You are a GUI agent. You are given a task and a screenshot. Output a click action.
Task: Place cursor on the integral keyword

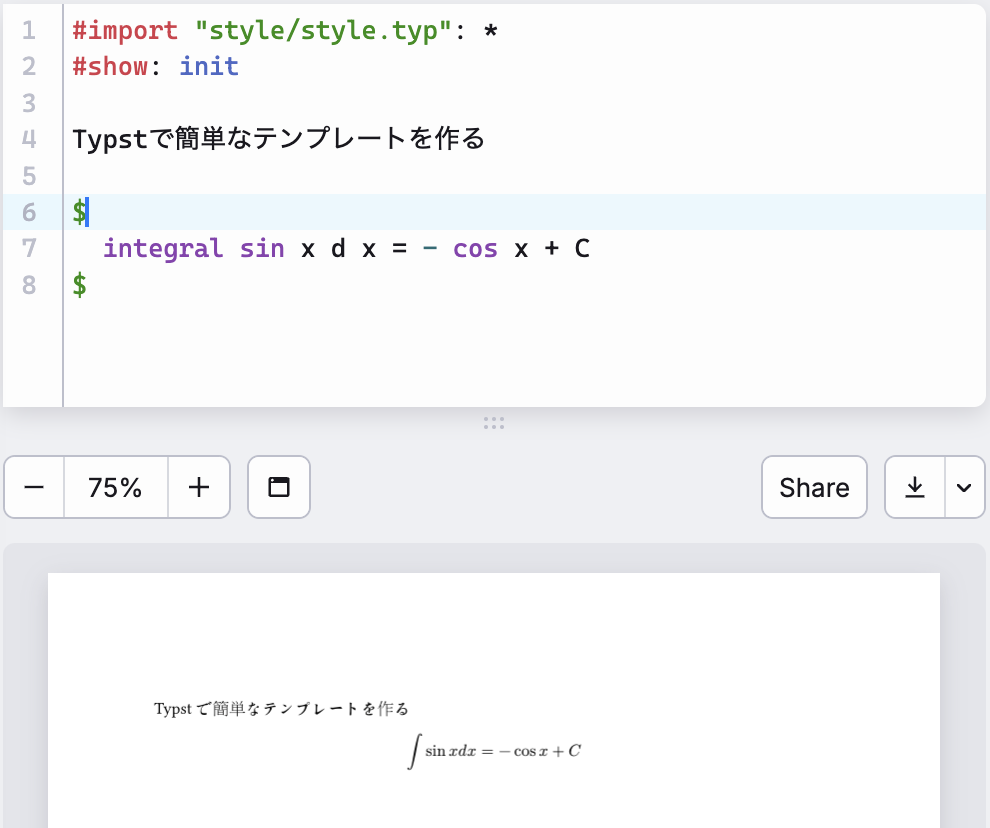coord(163,248)
